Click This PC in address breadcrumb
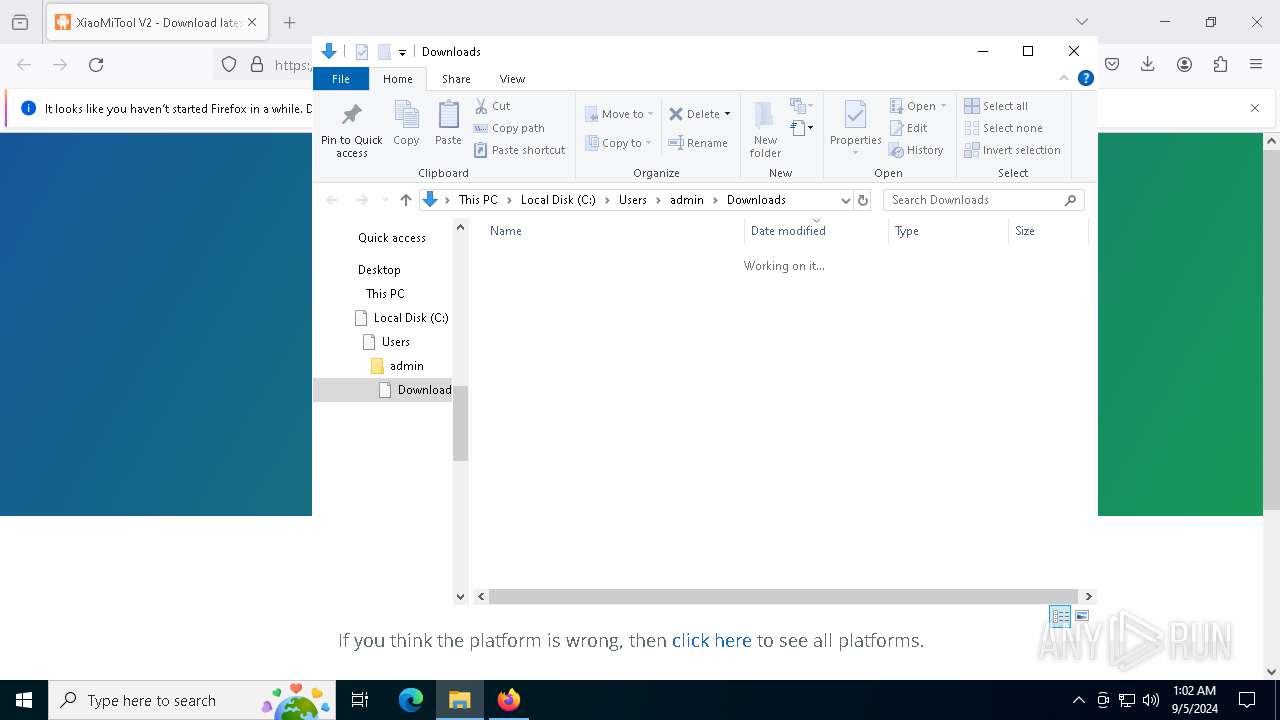Image resolution: width=1280 pixels, height=720 pixels. (x=478, y=200)
